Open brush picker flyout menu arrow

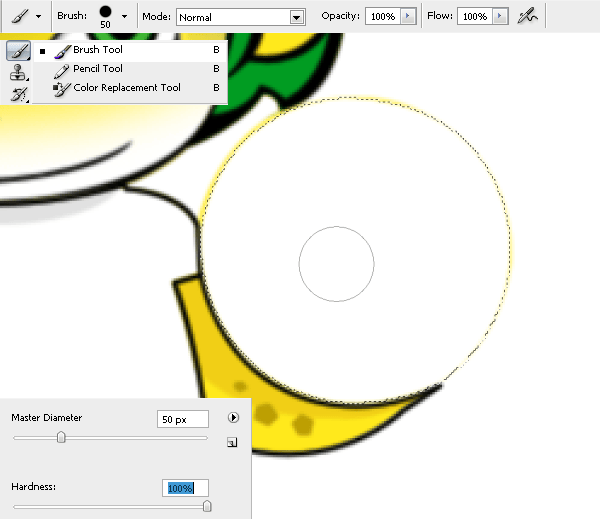pos(234,418)
